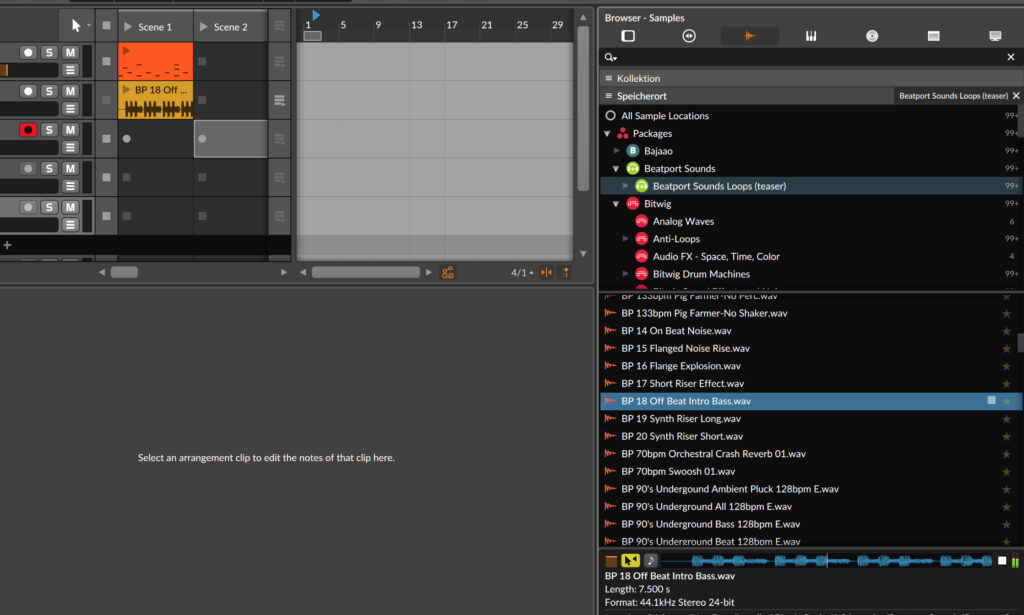Star the BP 14 On Beat Noise.wav sample
Image resolution: width=1024 pixels, height=615 pixels.
tap(1006, 331)
